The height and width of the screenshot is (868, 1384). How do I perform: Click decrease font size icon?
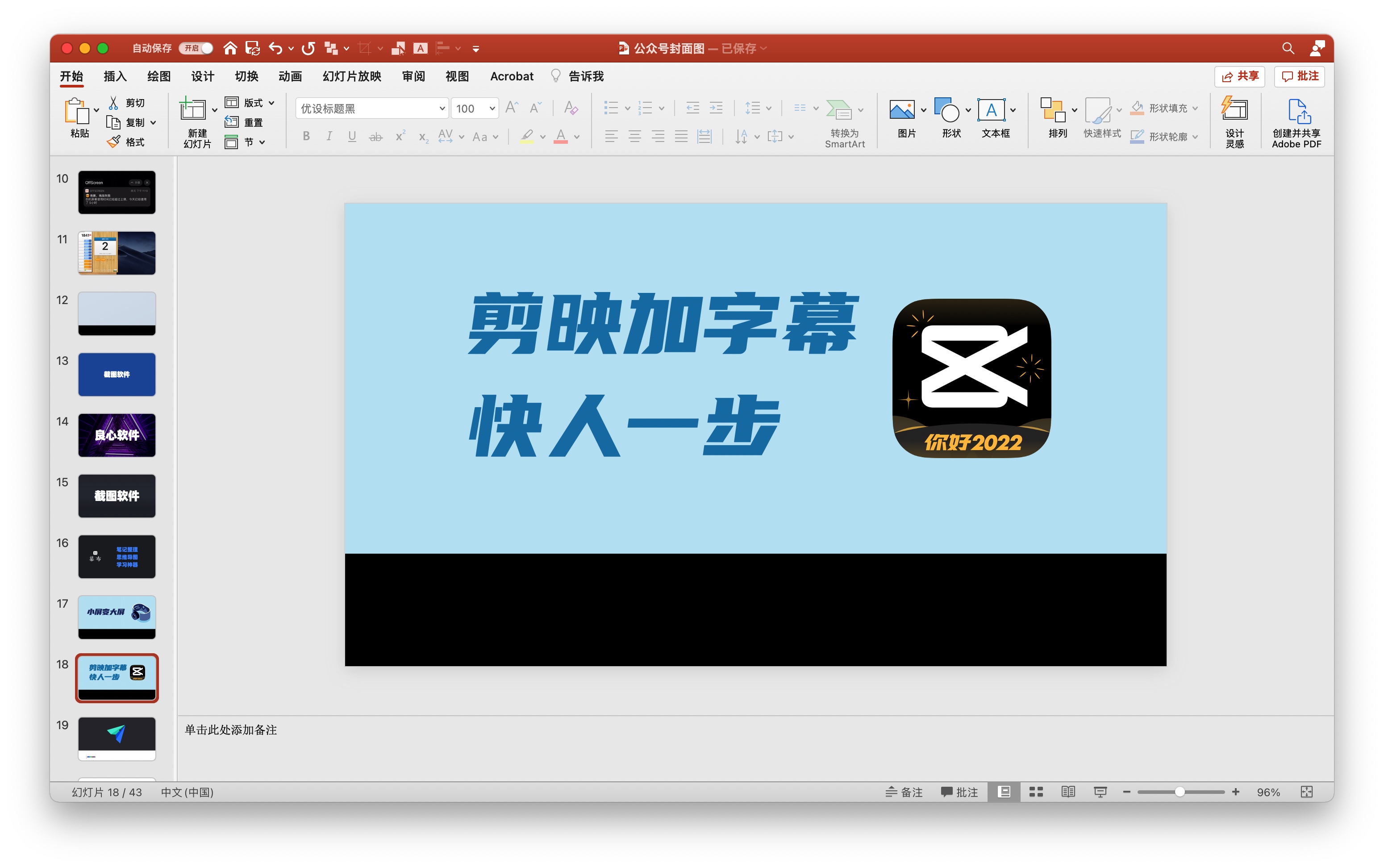(535, 108)
